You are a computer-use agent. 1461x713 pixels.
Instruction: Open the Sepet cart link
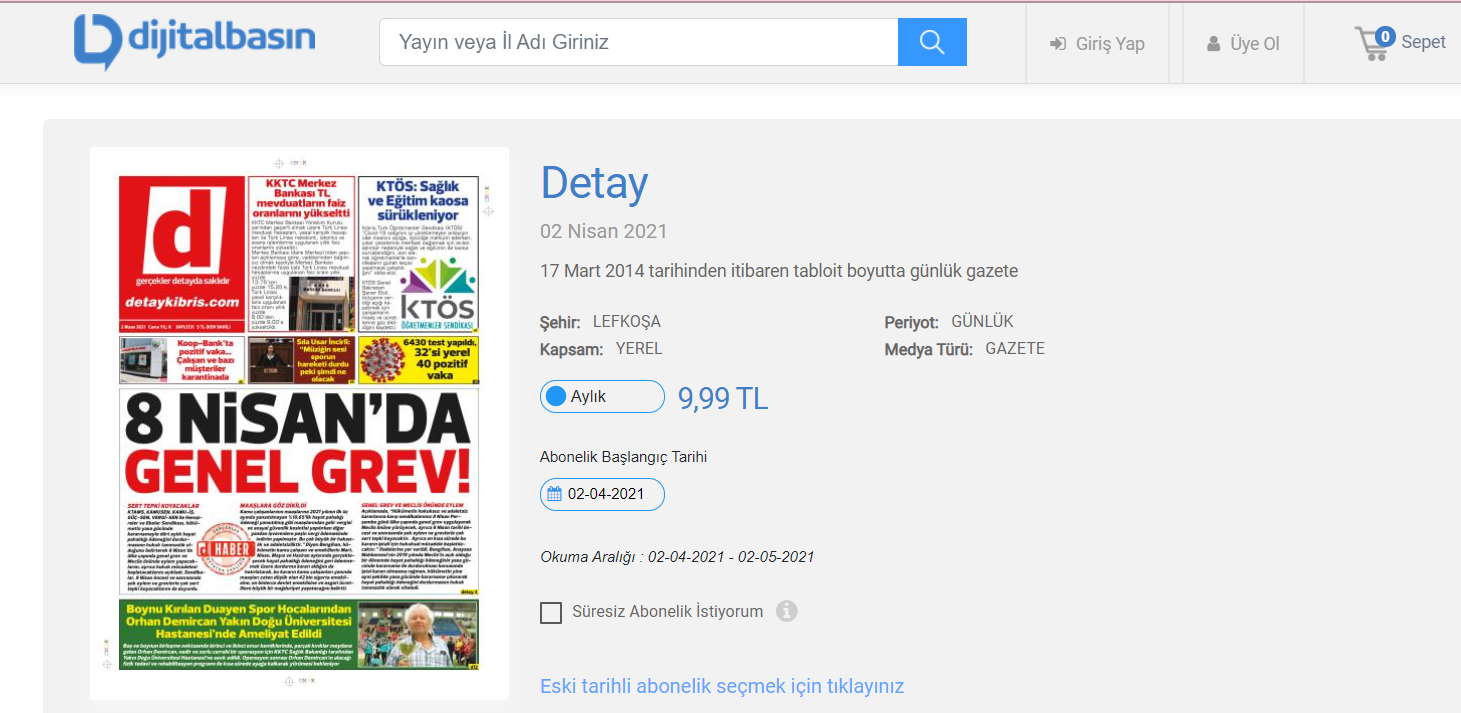1423,42
